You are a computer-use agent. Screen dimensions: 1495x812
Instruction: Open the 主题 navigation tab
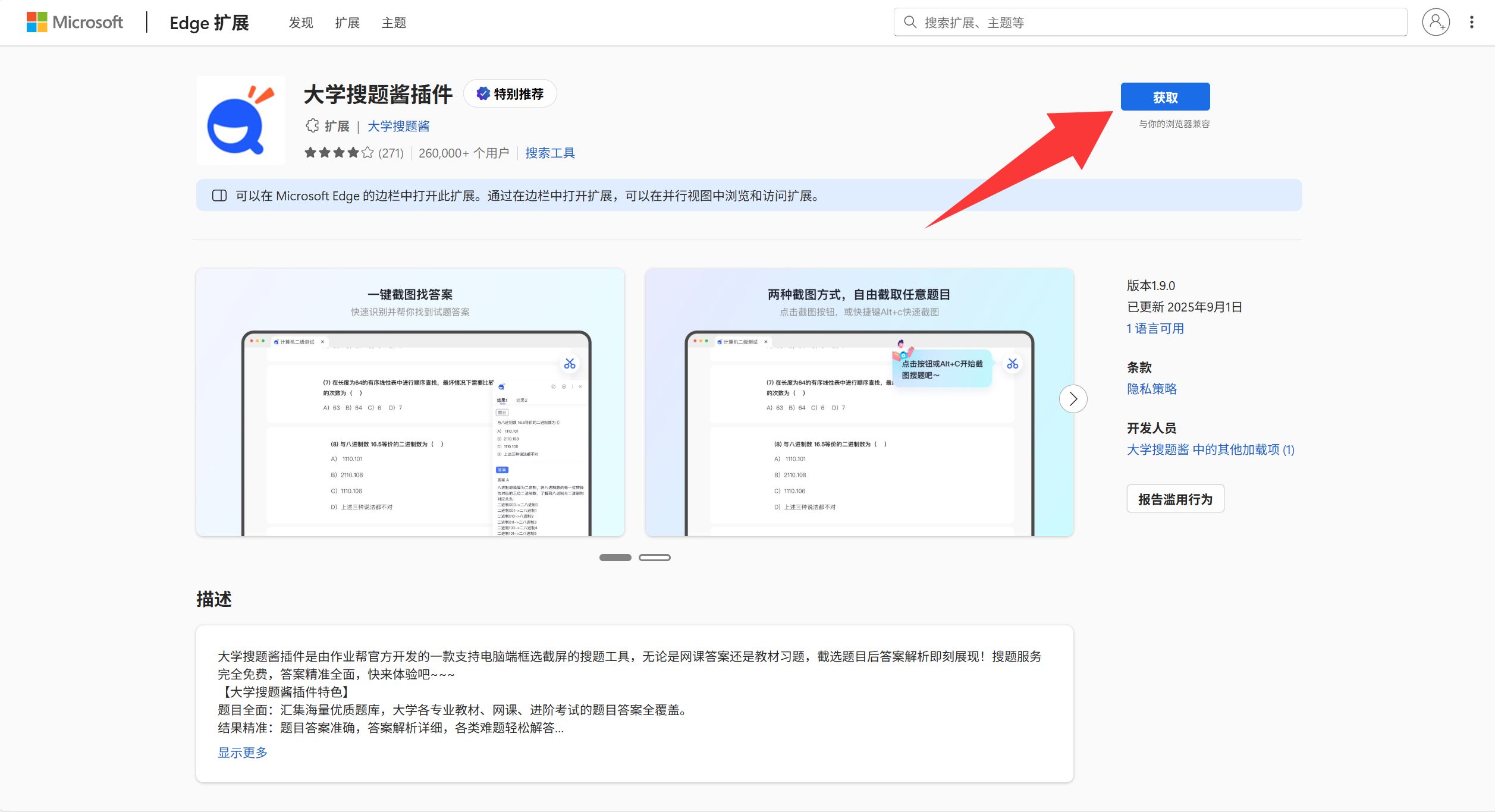tap(394, 23)
